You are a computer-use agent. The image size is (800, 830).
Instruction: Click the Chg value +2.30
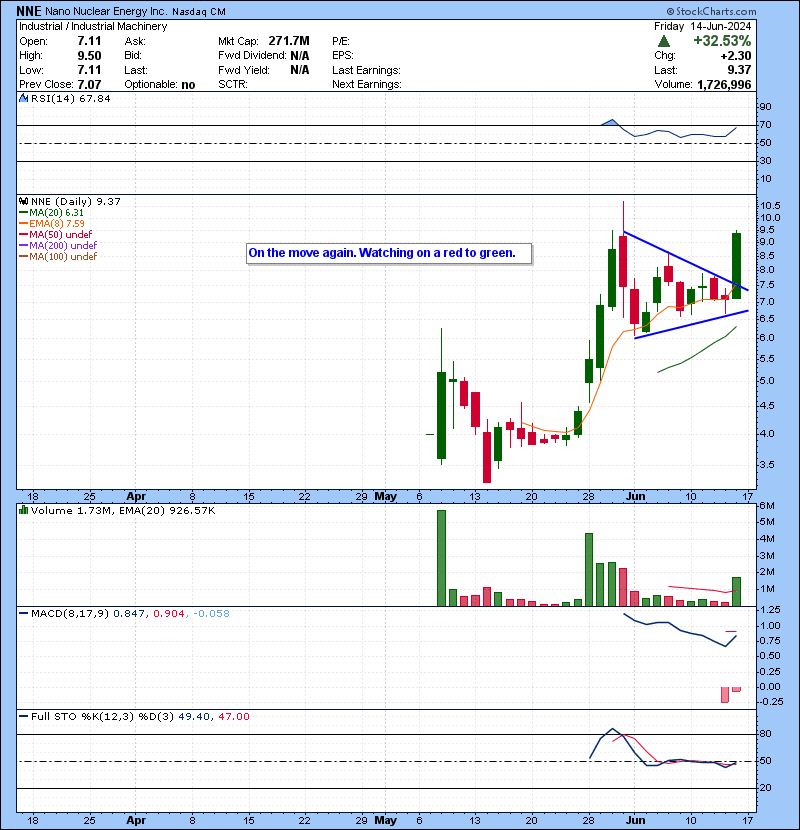[735, 56]
